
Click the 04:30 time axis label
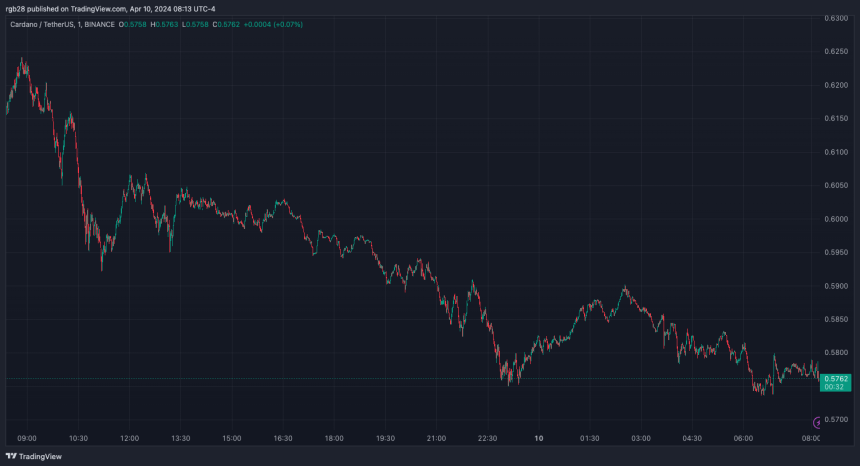(692, 438)
